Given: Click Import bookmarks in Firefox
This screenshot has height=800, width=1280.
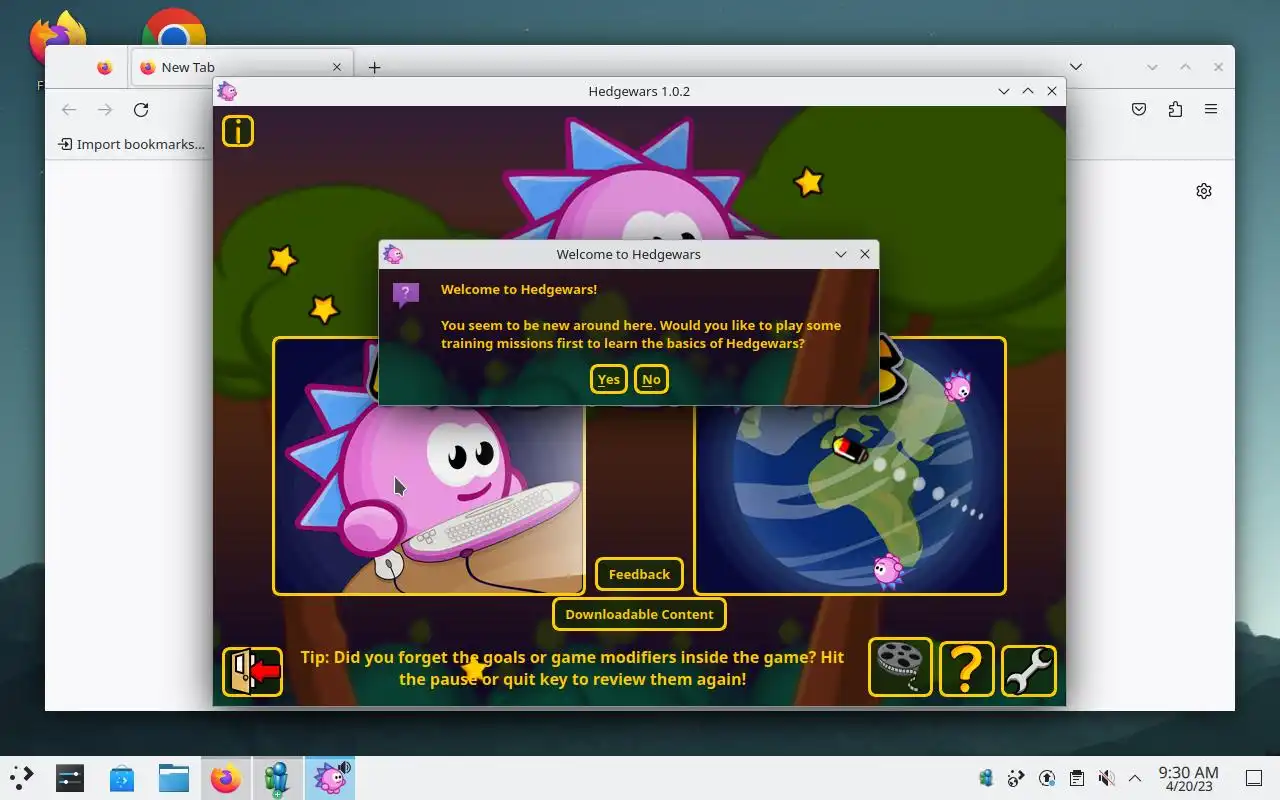Looking at the screenshot, I should point(131,144).
